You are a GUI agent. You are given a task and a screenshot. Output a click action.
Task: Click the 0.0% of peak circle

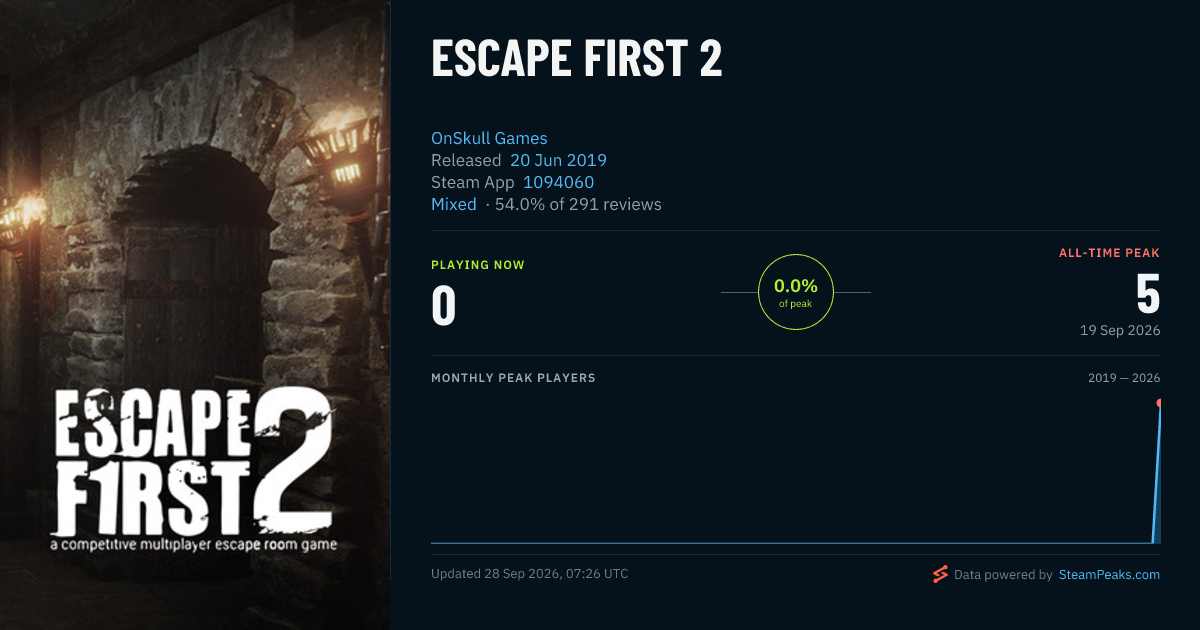796,292
